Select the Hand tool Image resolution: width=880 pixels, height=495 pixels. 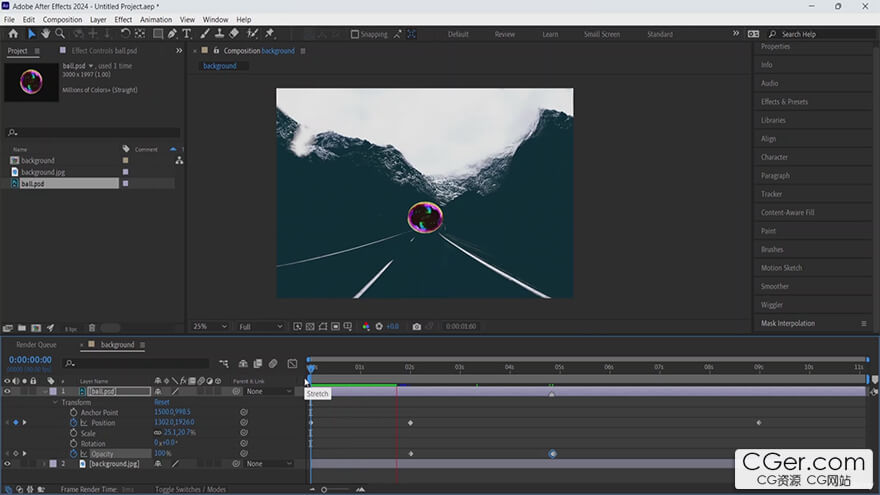[46, 34]
